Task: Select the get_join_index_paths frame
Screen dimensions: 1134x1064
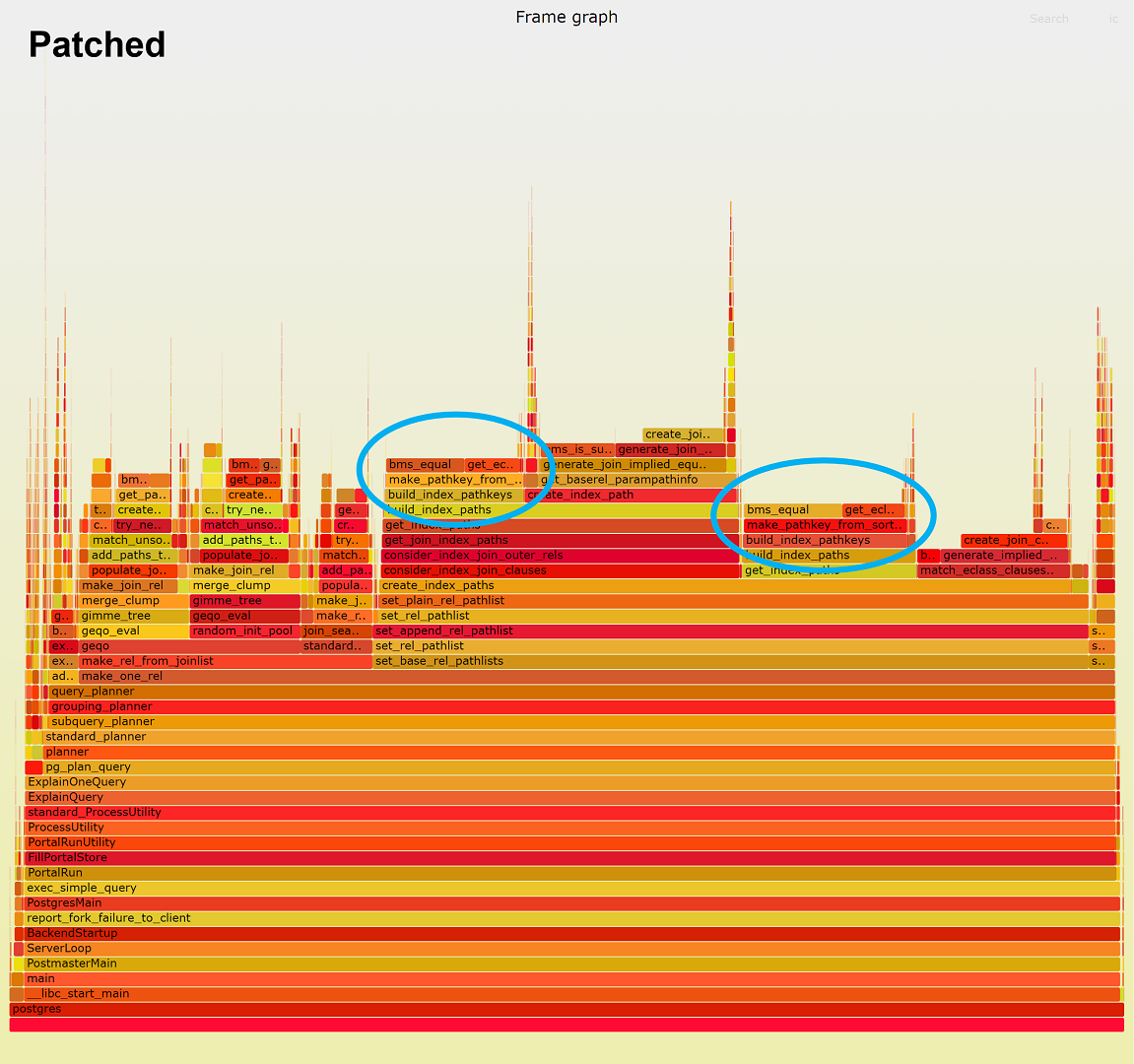Action: point(560,540)
